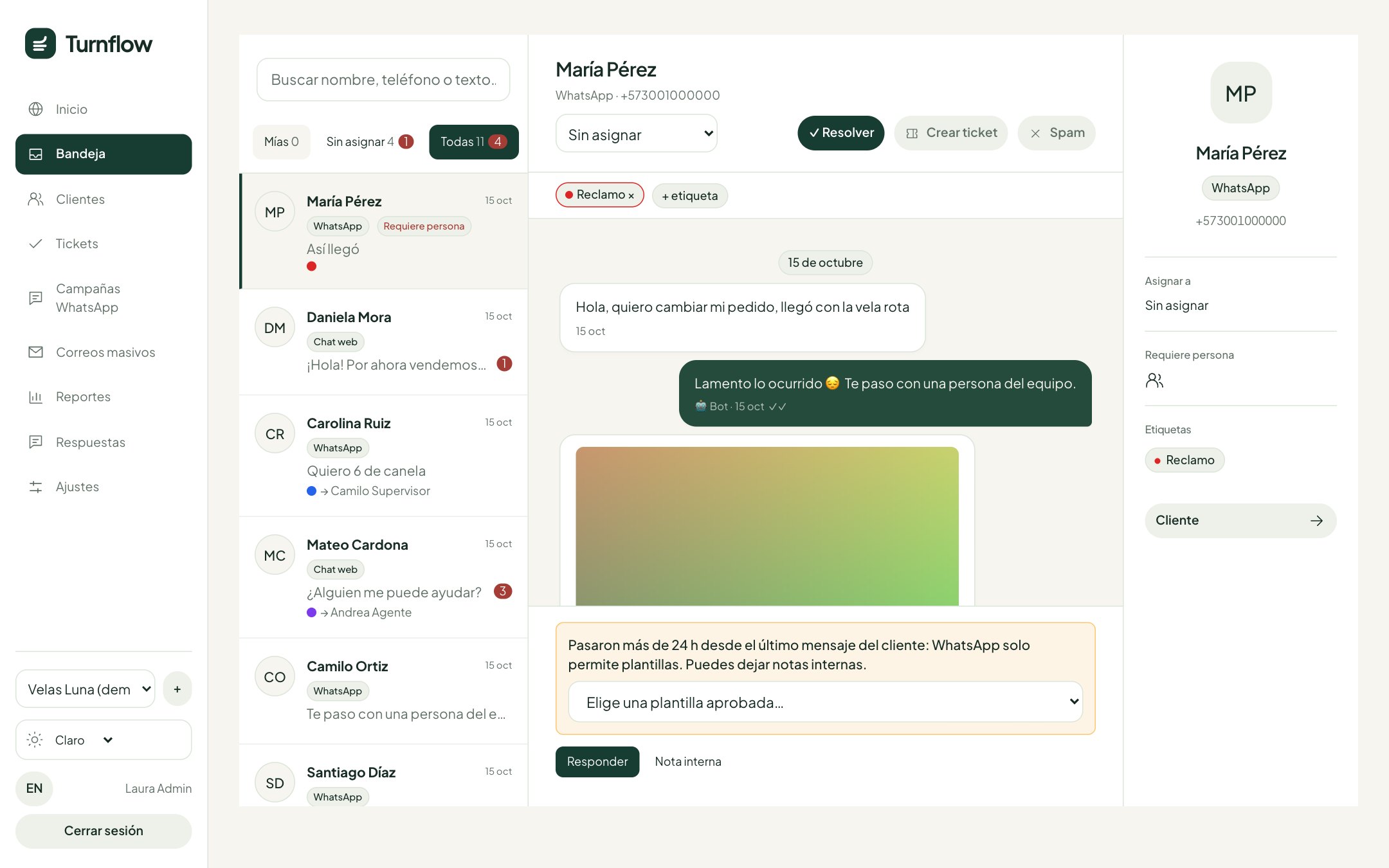Open the Clientes people icon
The width and height of the screenshot is (1389, 868).
click(36, 199)
